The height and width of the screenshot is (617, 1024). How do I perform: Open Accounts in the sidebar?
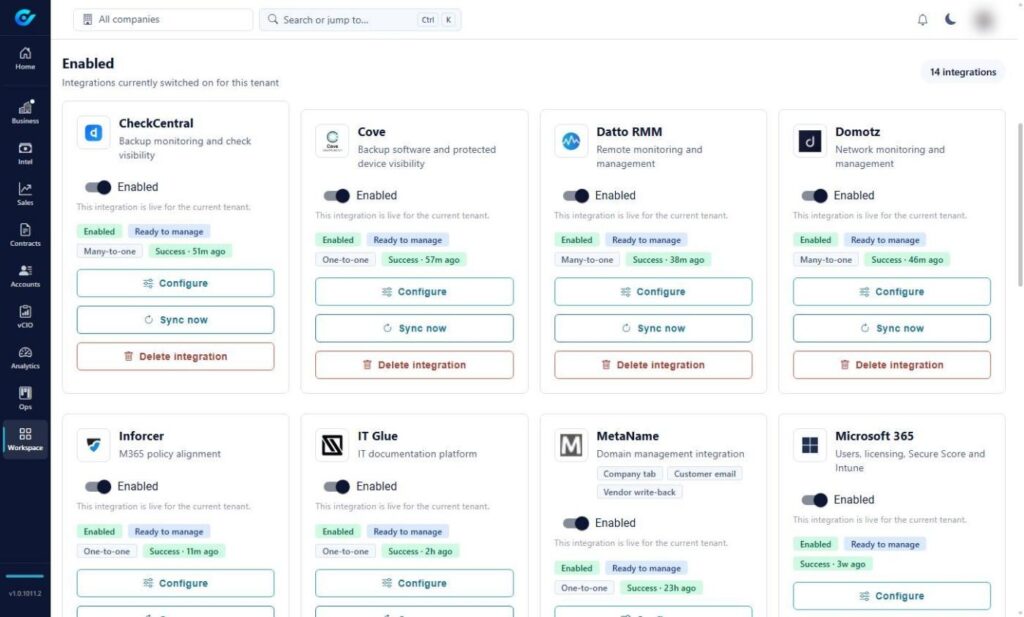coord(25,276)
